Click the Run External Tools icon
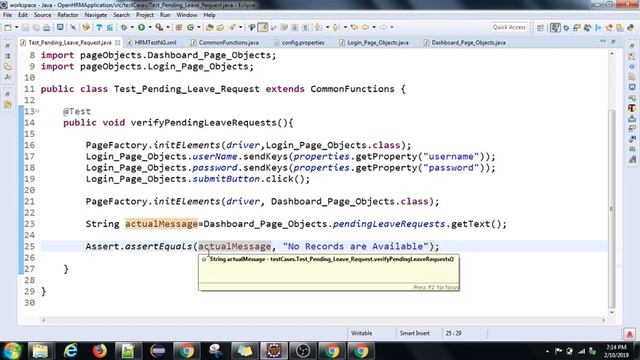Viewport: 640px width, 360px height. point(159,27)
